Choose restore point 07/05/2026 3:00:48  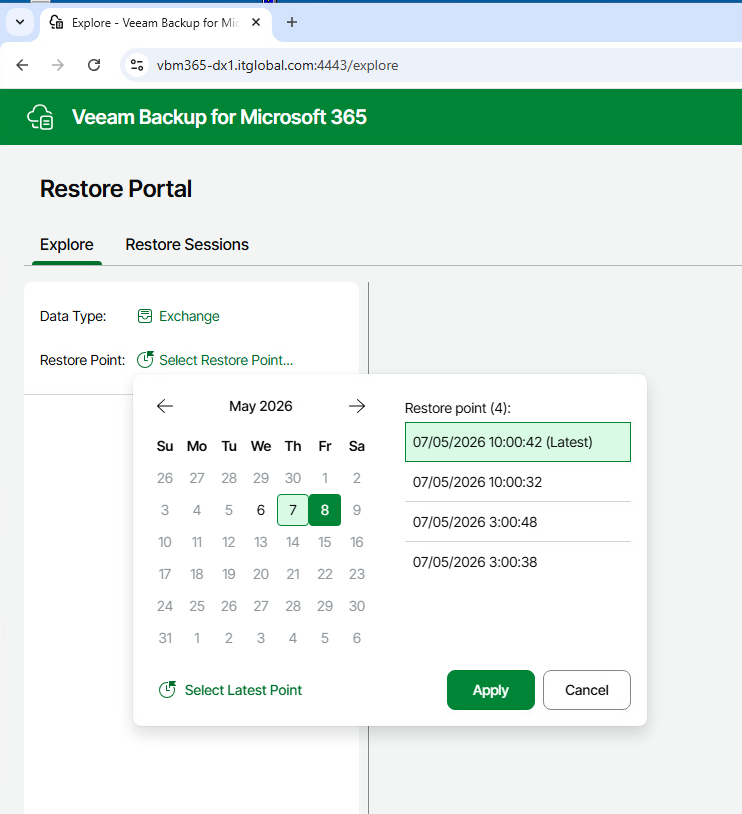pos(518,522)
